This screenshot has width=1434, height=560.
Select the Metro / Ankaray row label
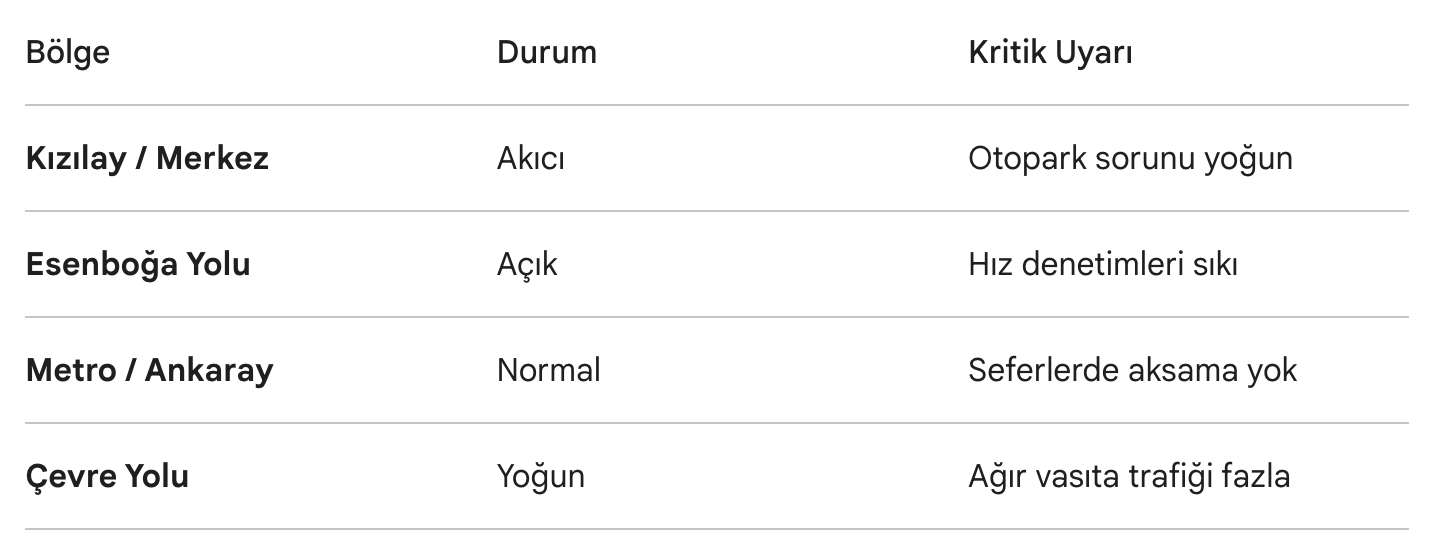[x=149, y=370]
